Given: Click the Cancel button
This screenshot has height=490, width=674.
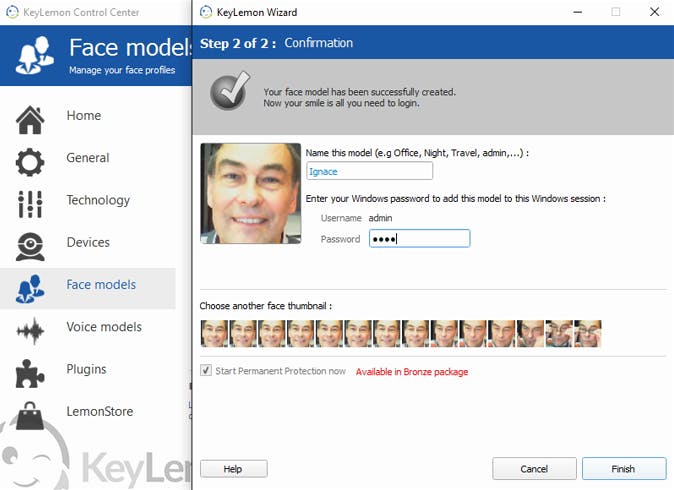Looking at the screenshot, I should 534,469.
